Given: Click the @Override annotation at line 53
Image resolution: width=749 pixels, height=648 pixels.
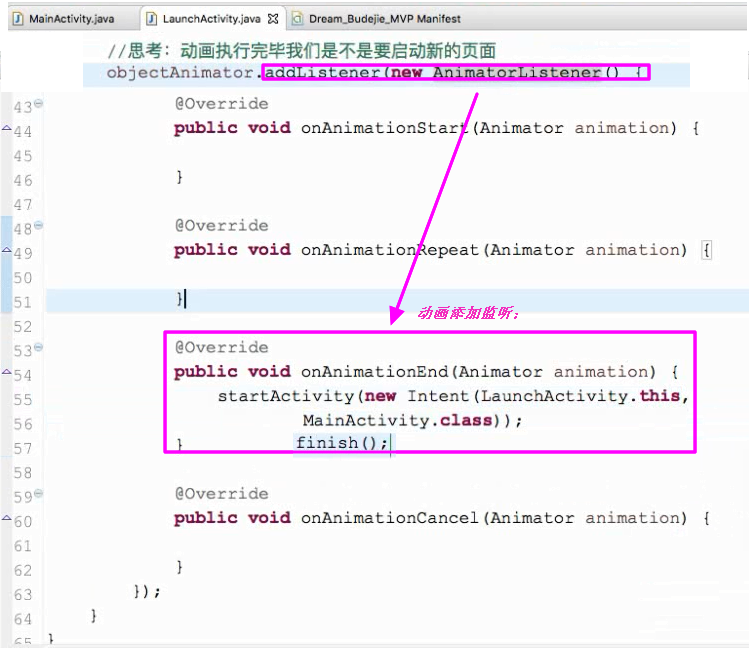Looking at the screenshot, I should (x=222, y=347).
